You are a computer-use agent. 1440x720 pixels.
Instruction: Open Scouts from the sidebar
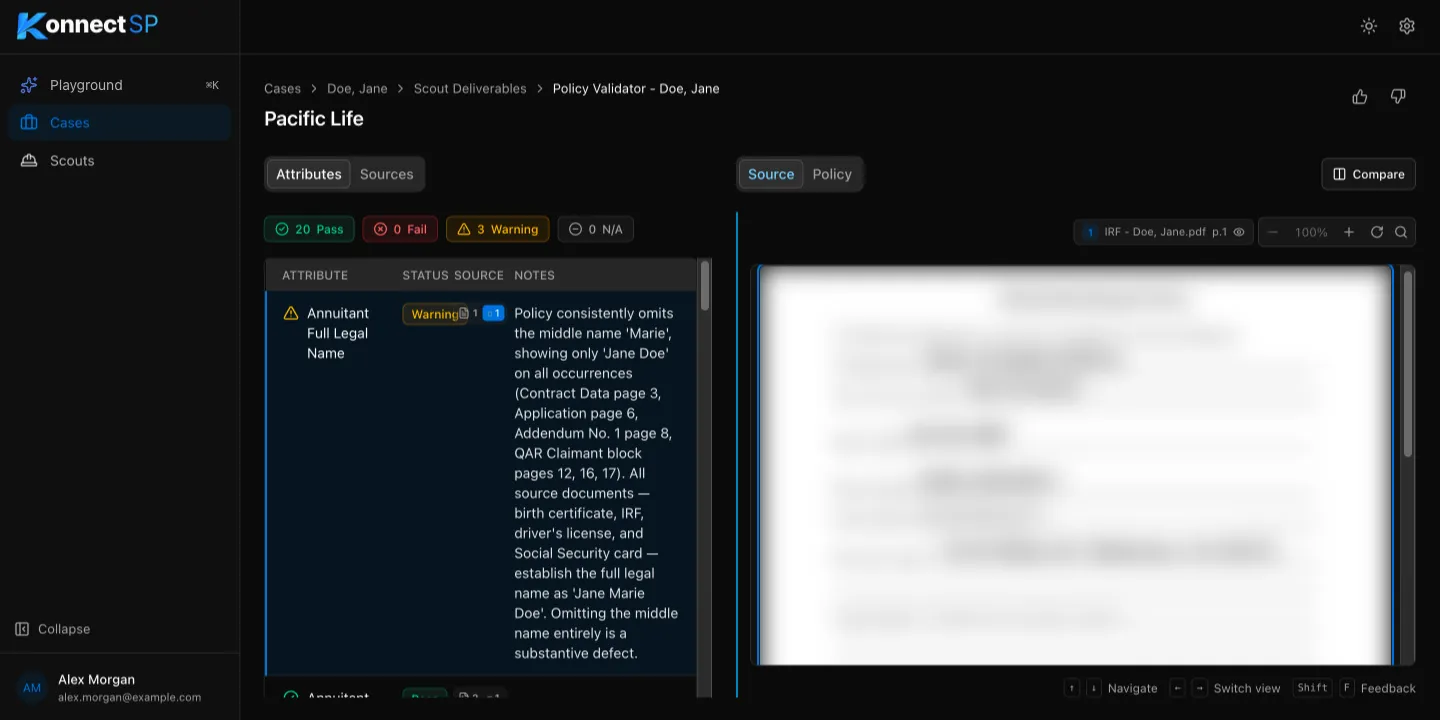tap(120, 161)
